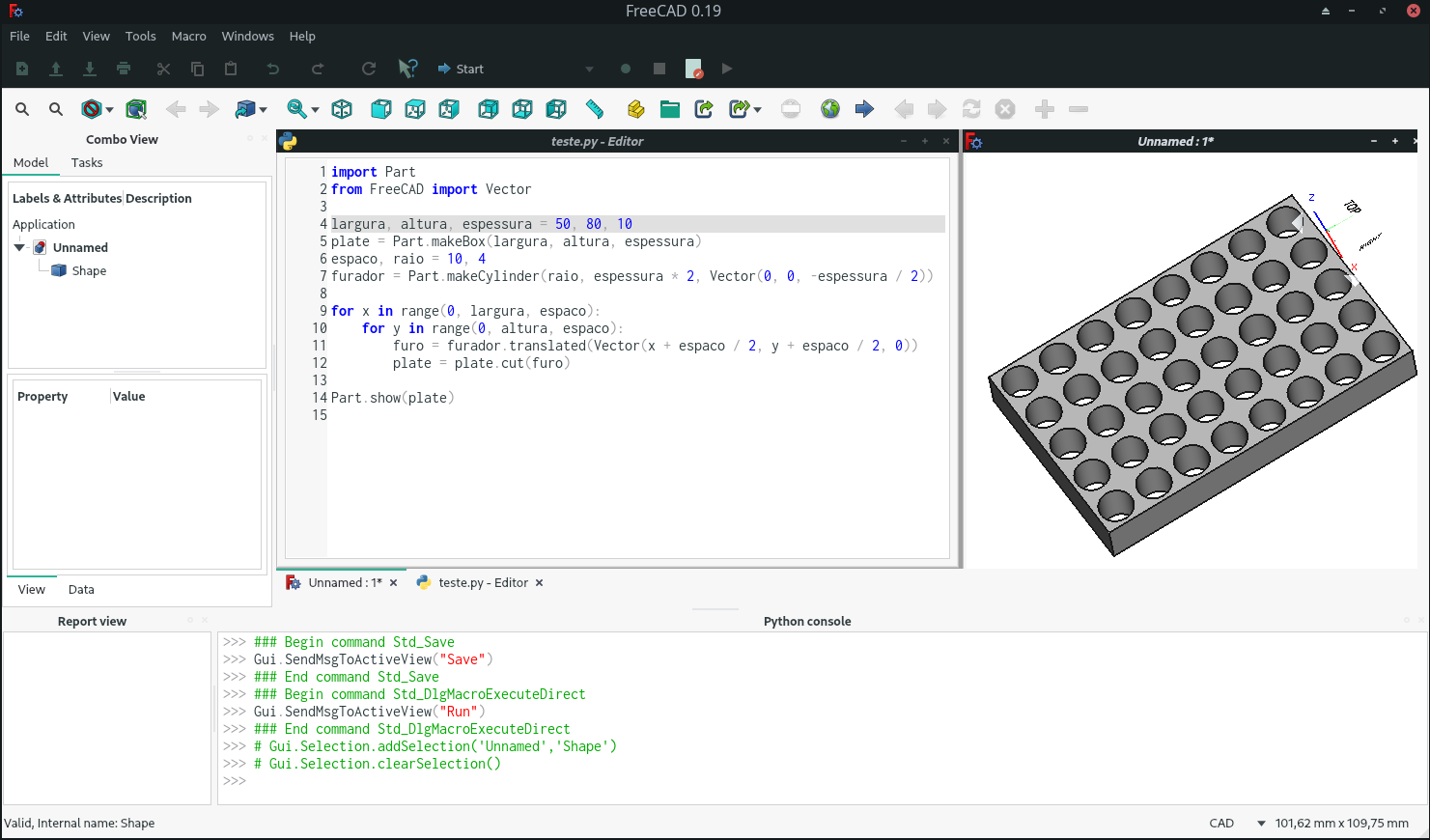Select the isometric view icon
1430x840 pixels.
click(343, 109)
